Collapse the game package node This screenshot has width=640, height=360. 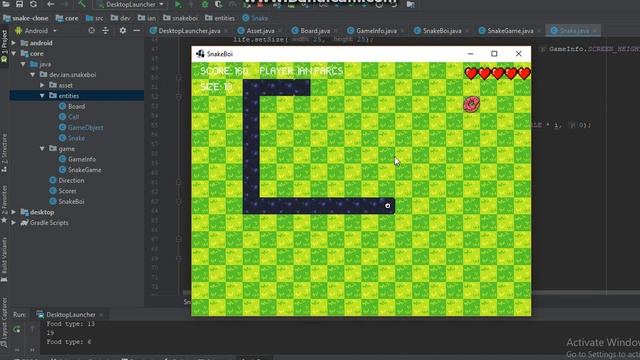[x=42, y=149]
